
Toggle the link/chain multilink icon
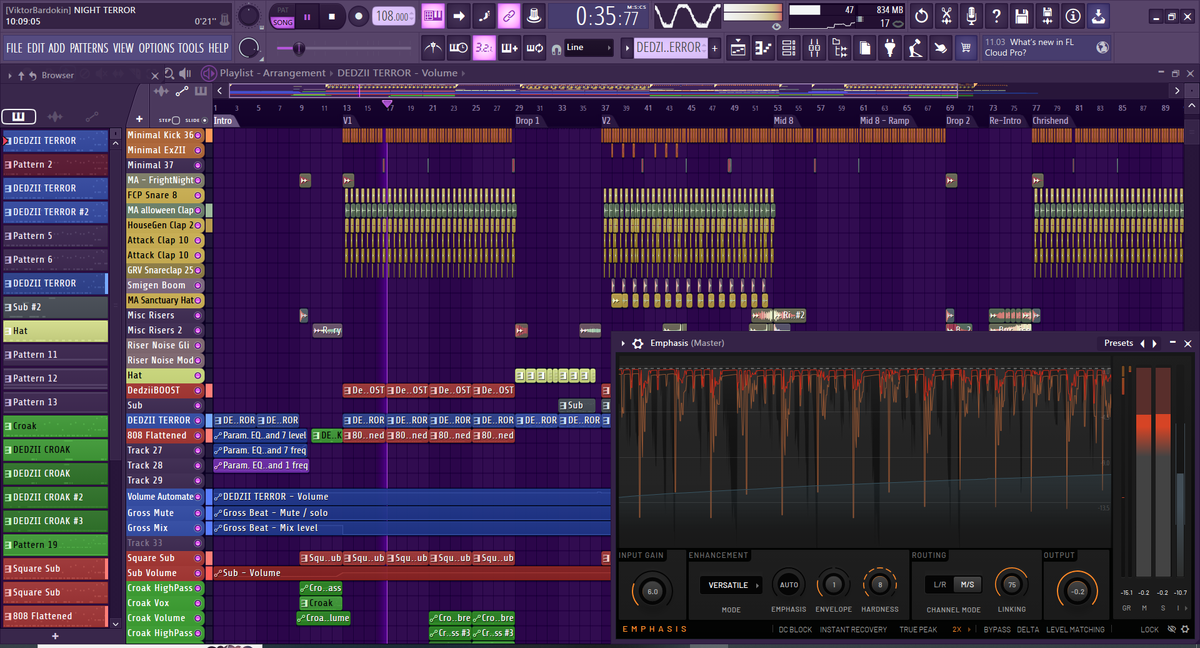pyautogui.click(x=508, y=16)
